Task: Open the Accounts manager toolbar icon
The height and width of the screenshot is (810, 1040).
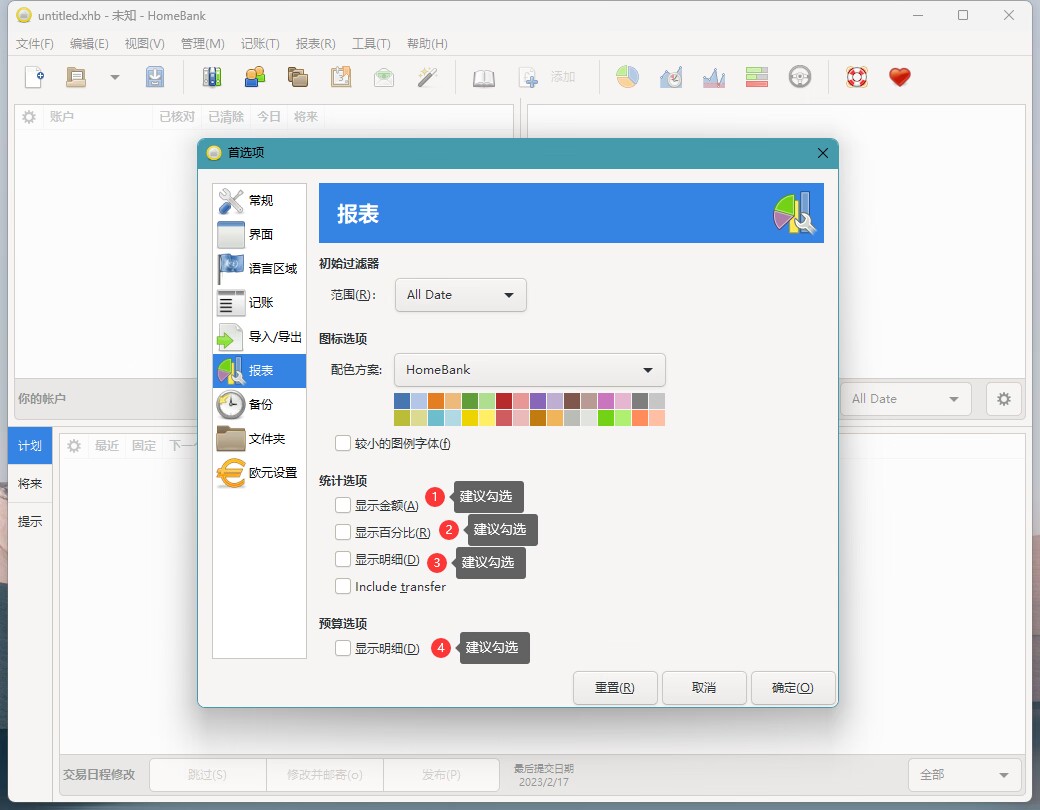Action: click(x=212, y=77)
